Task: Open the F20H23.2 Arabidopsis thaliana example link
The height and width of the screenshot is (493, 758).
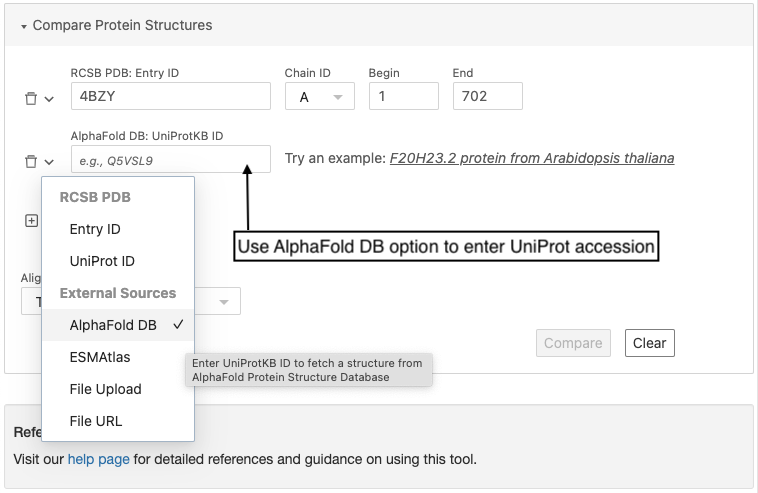Action: (532, 158)
